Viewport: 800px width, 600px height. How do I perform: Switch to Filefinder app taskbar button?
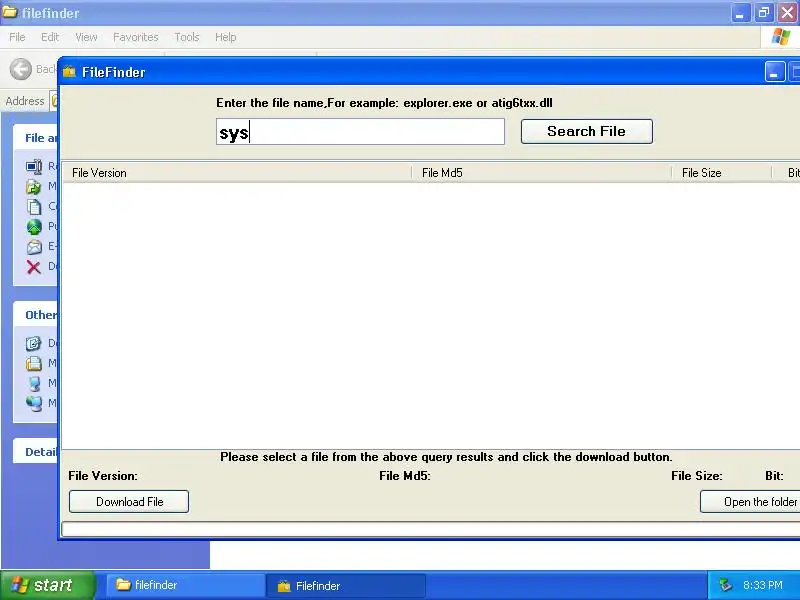pos(345,586)
